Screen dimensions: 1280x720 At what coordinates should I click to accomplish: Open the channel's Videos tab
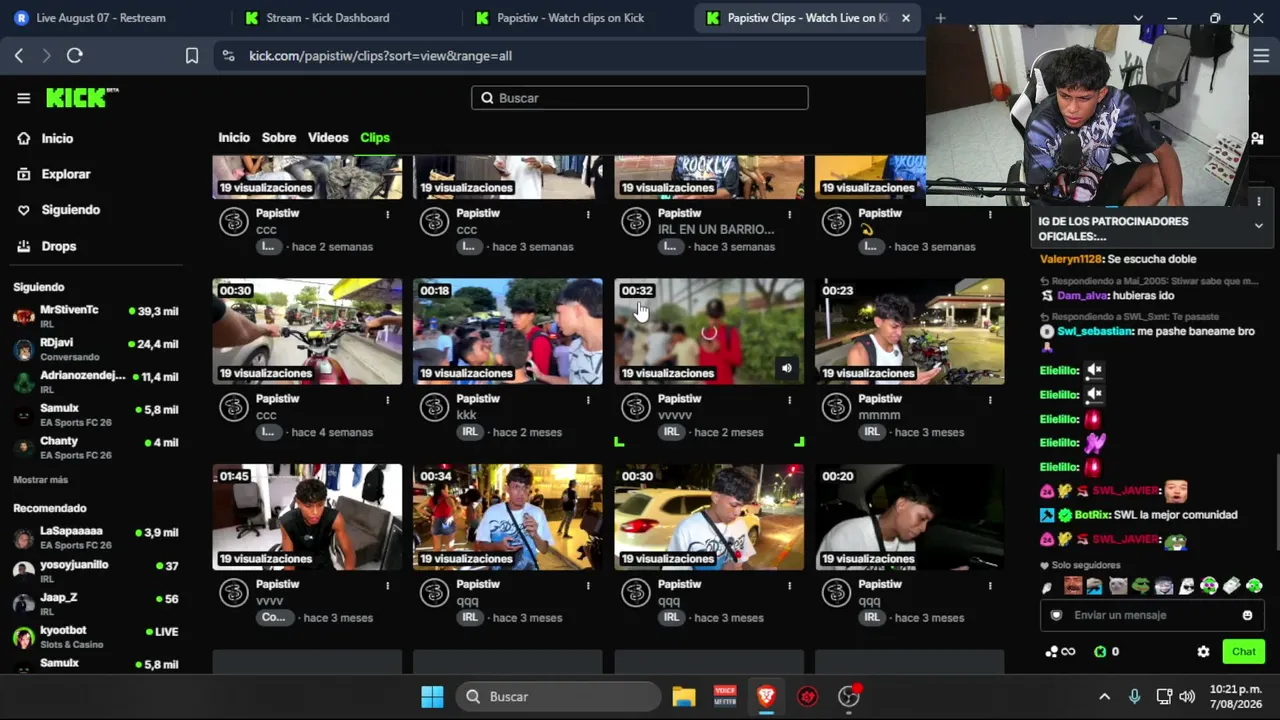(328, 138)
